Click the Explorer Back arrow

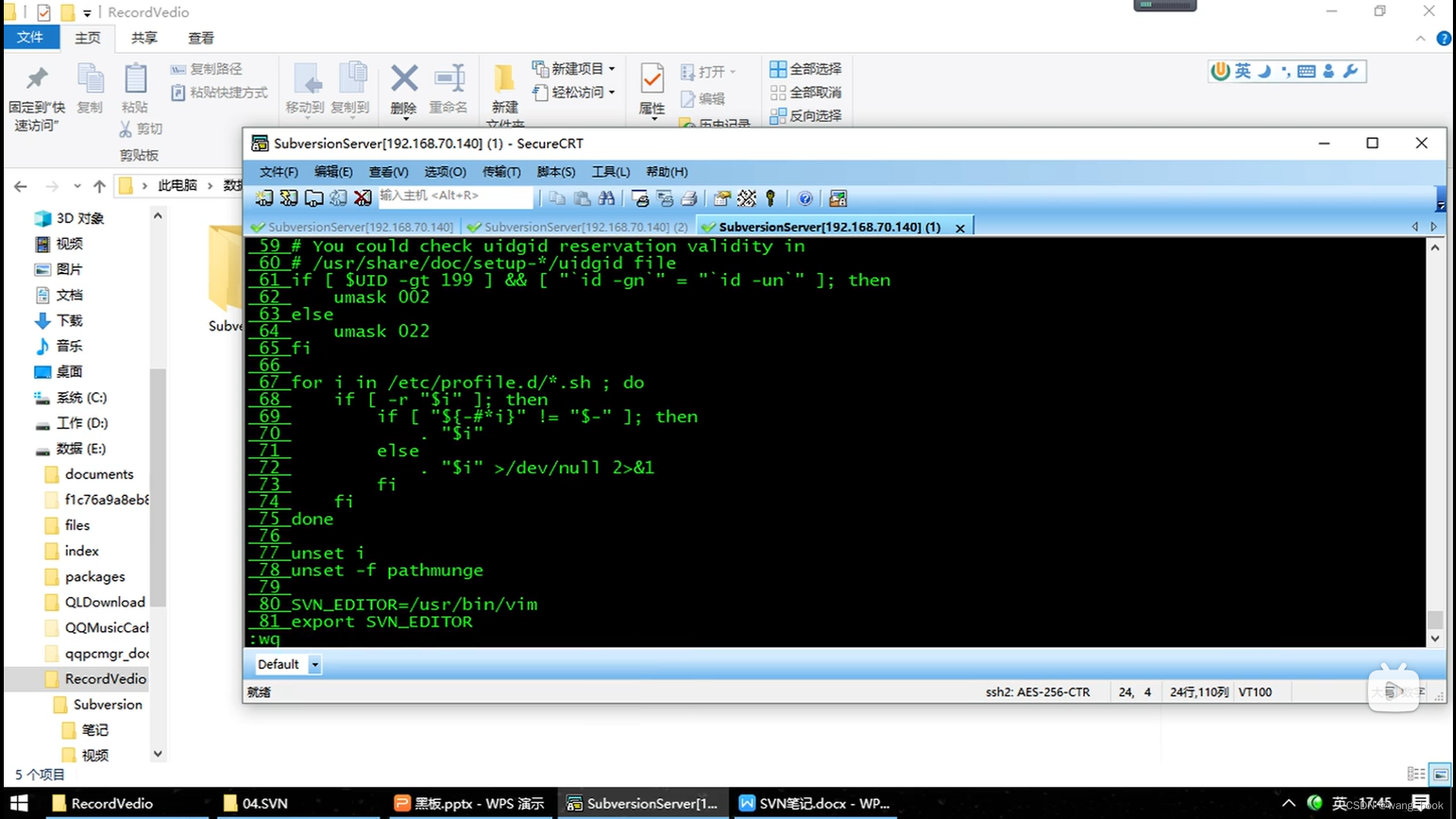click(x=20, y=186)
